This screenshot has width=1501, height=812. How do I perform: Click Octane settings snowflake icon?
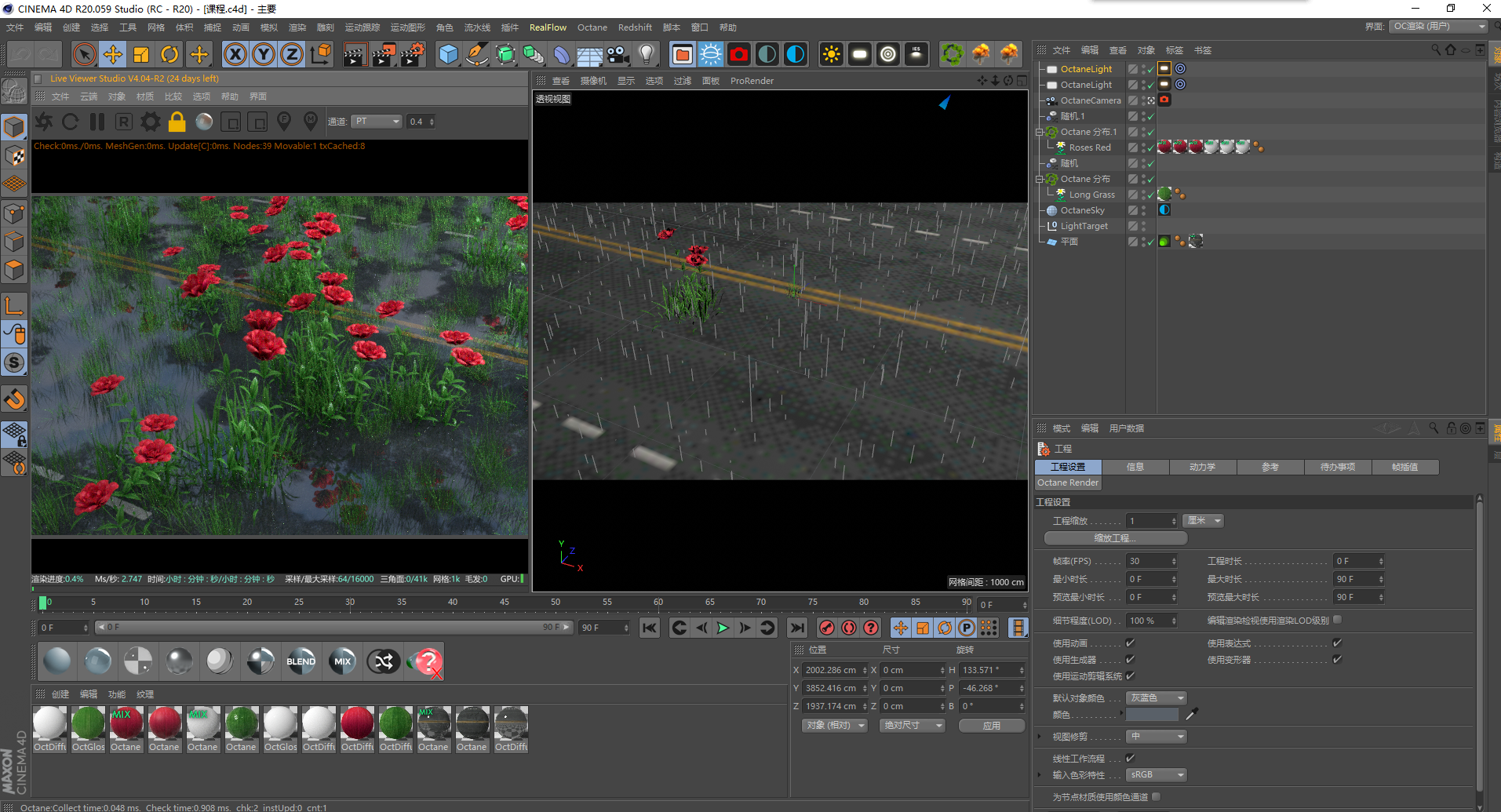[x=711, y=54]
